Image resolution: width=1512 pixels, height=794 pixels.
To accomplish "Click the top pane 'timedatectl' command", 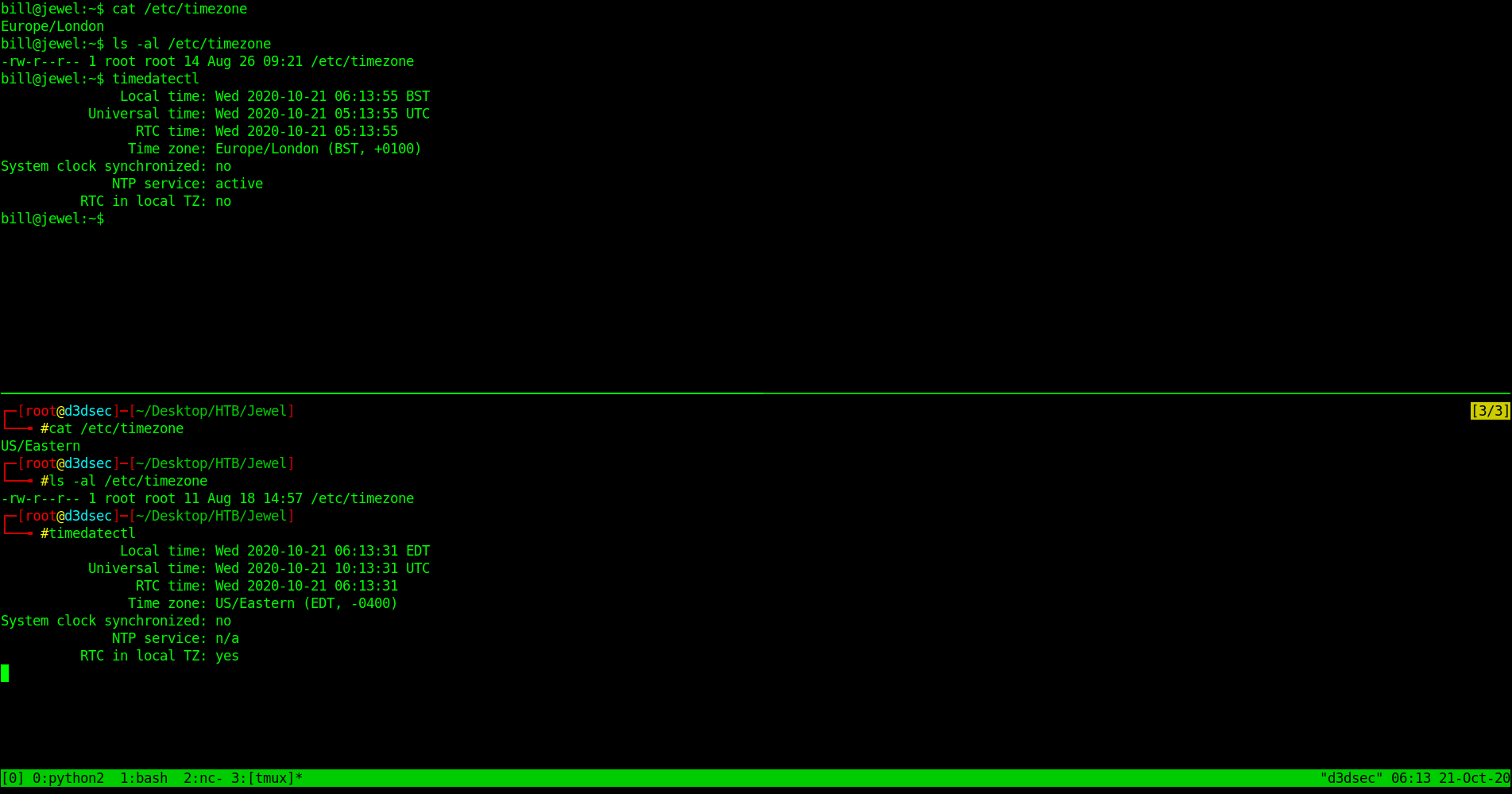I will tap(156, 79).
